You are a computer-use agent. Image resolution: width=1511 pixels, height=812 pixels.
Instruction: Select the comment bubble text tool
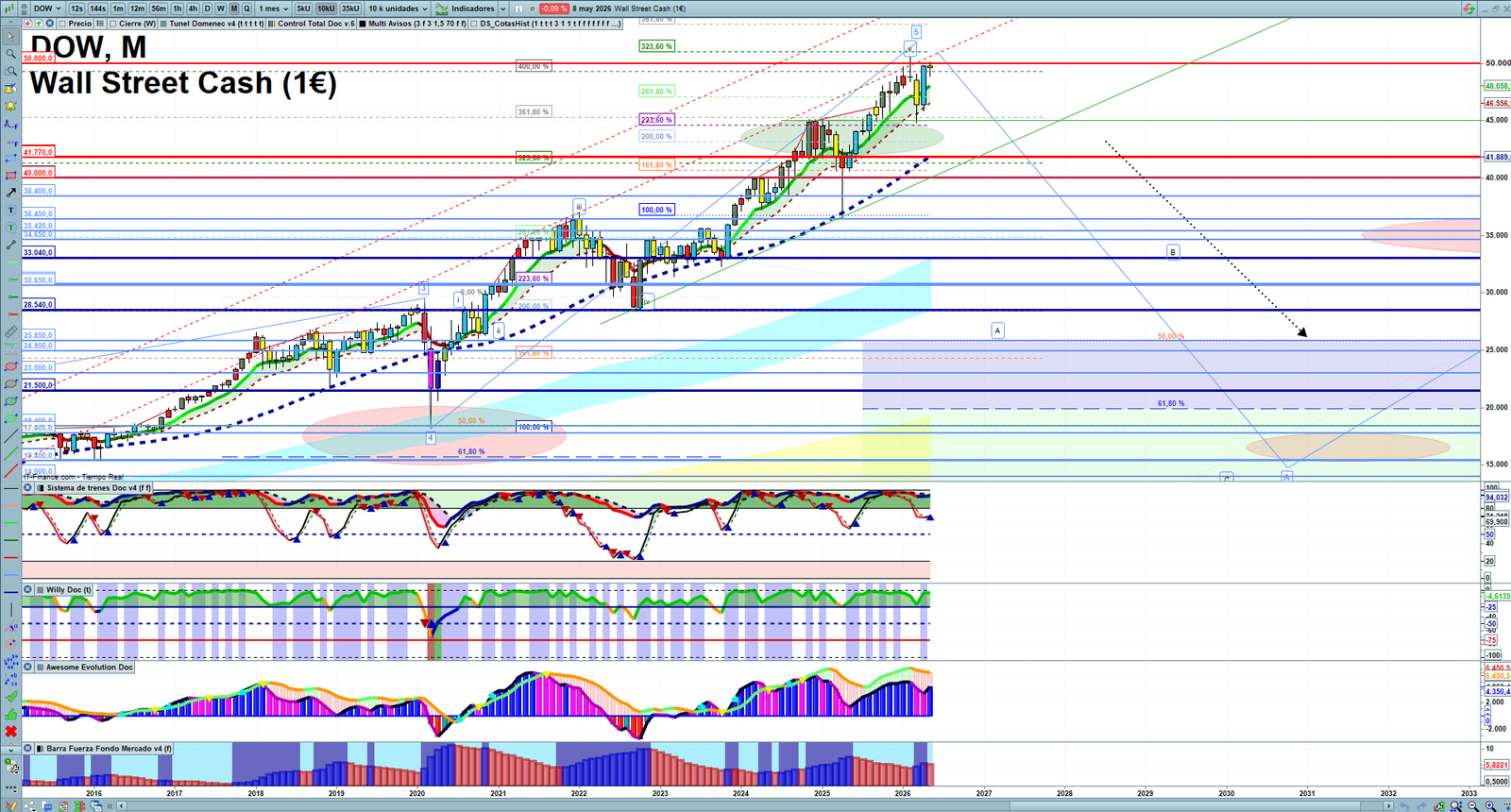(11, 228)
